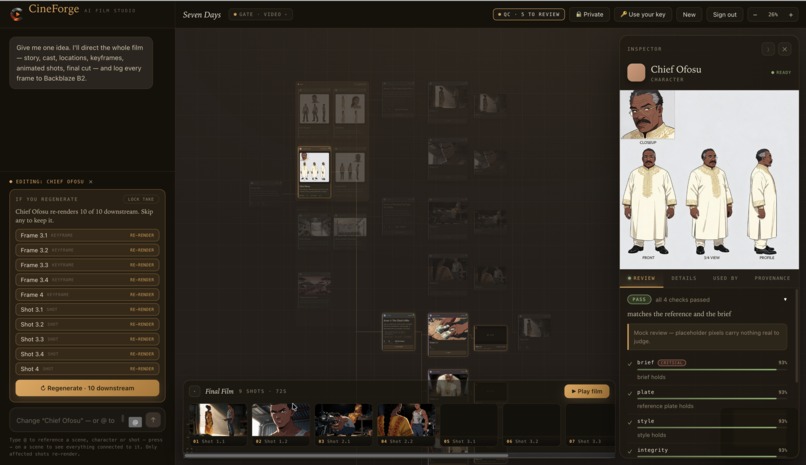Toggle re-render for Shot 3.3

pos(87,340)
